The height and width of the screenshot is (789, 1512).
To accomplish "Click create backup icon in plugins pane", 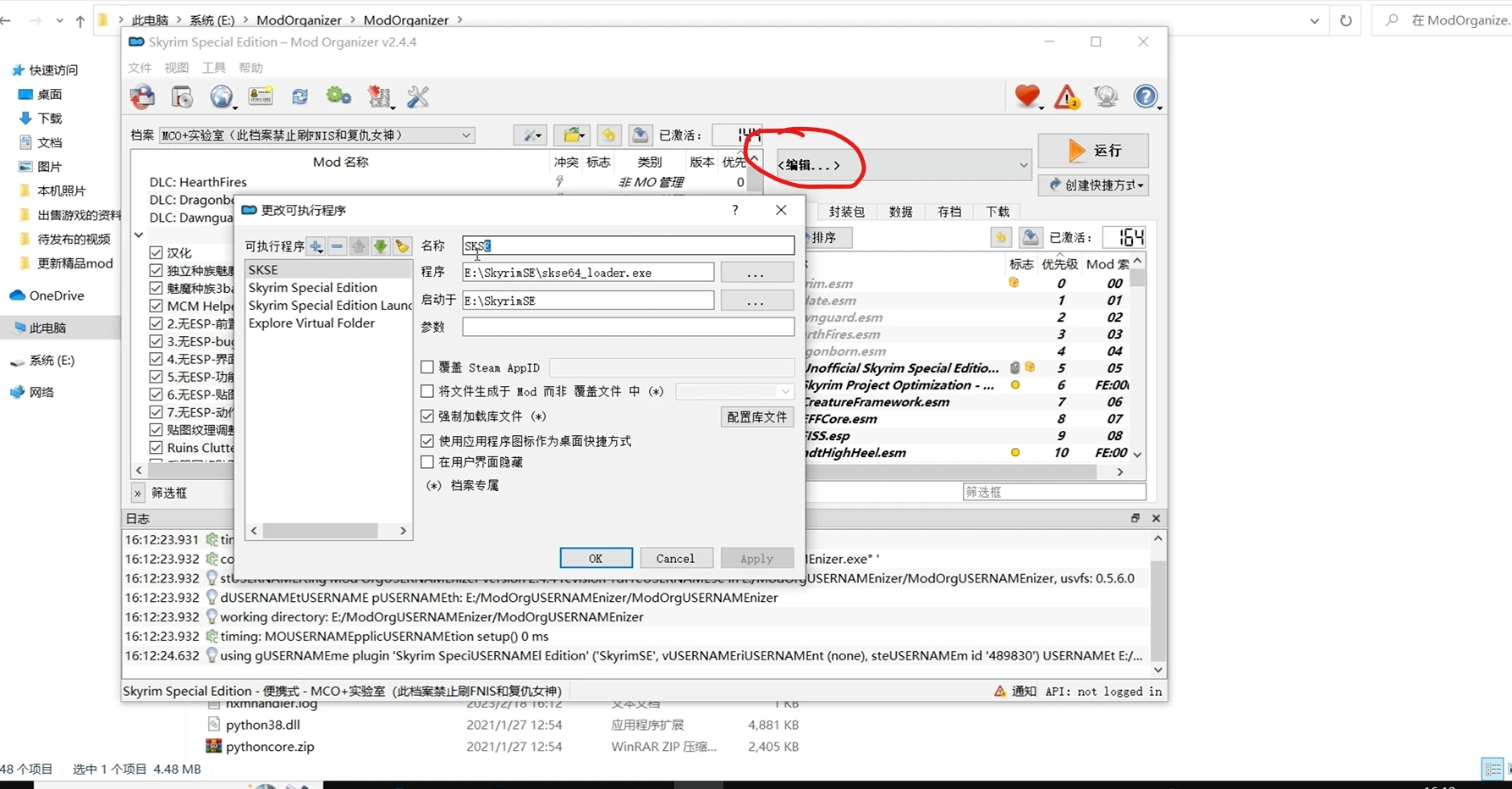I will click(1030, 238).
